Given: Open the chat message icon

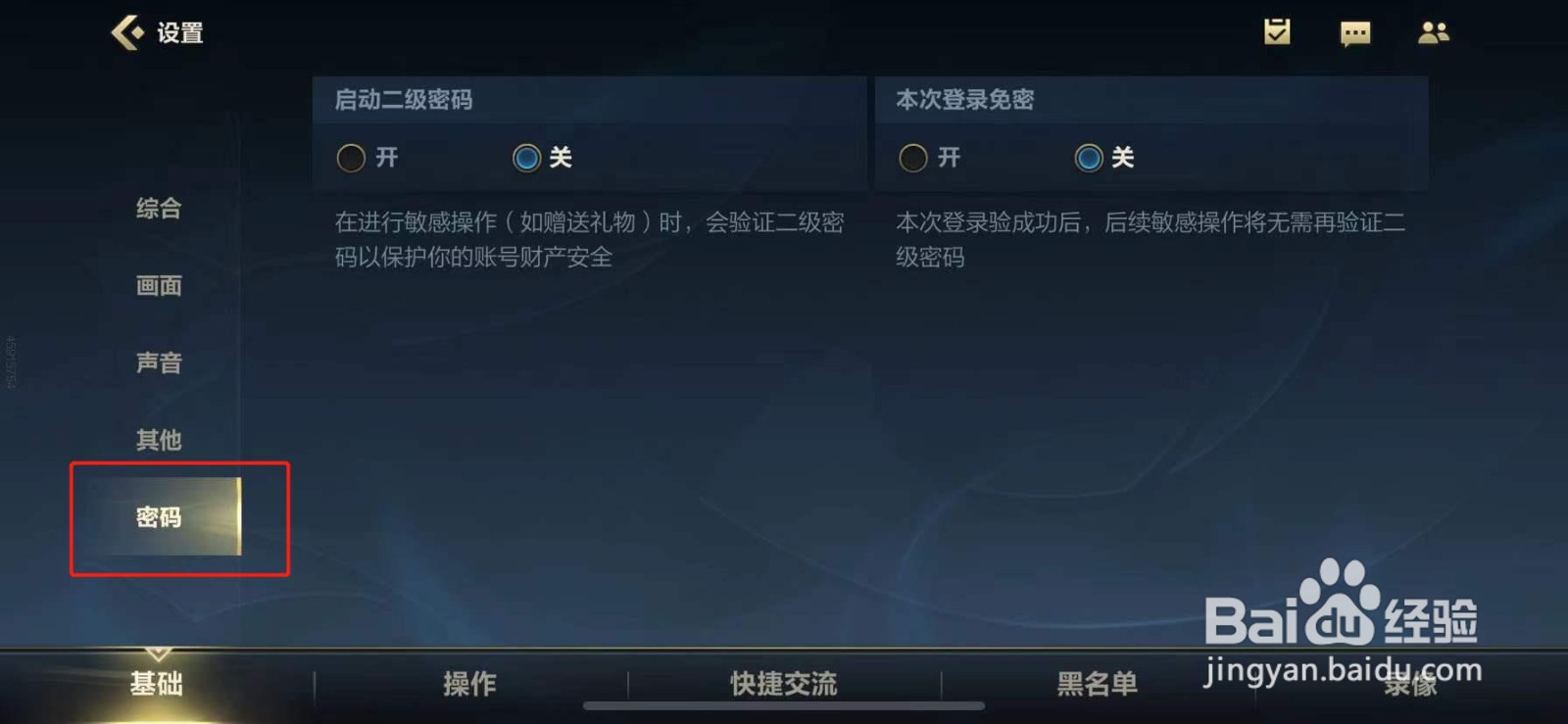Looking at the screenshot, I should point(1355,34).
